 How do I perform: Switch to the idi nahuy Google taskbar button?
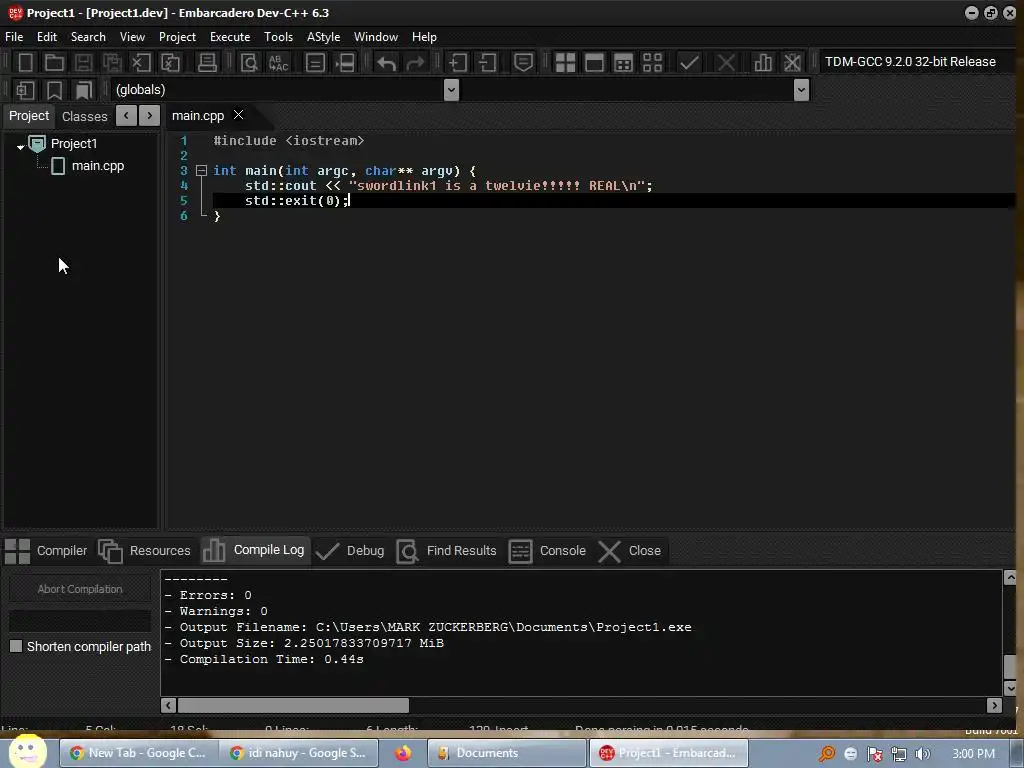pos(298,753)
